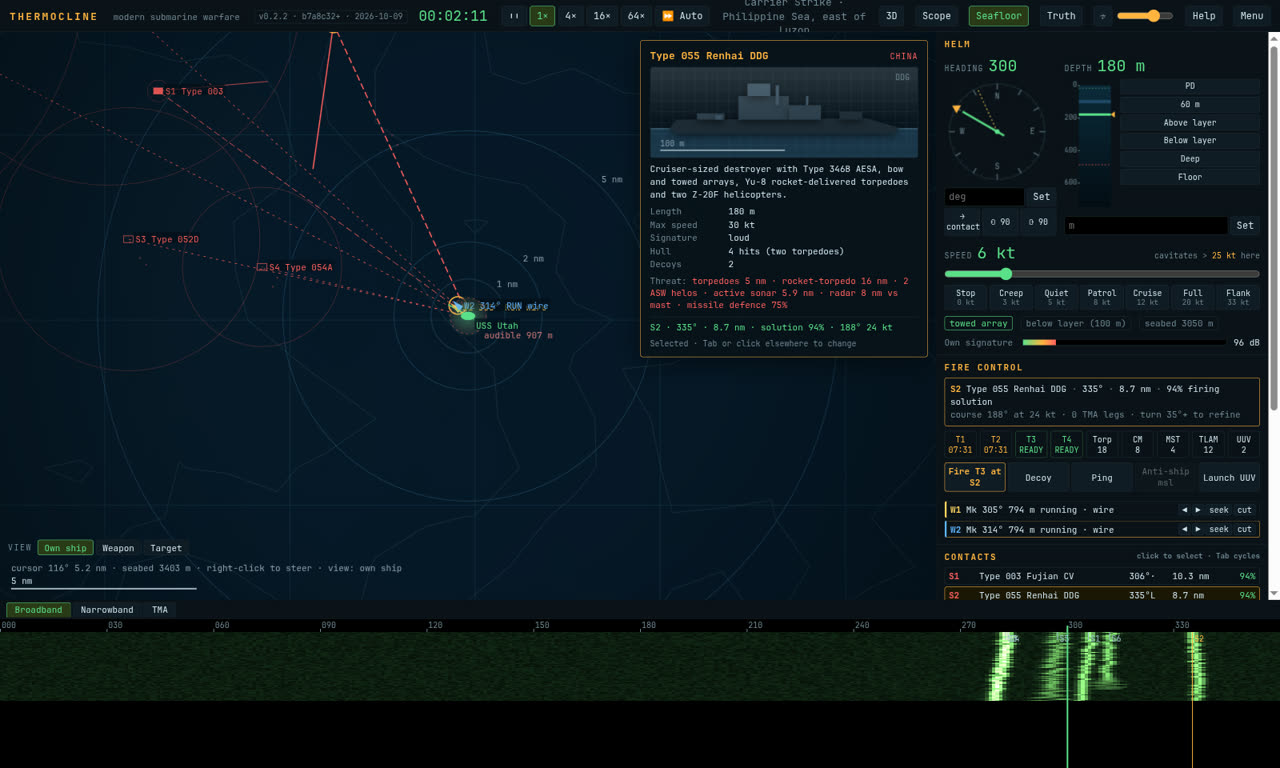The height and width of the screenshot is (768, 1280).
Task: Focus the heading deg input field
Action: (x=984, y=197)
